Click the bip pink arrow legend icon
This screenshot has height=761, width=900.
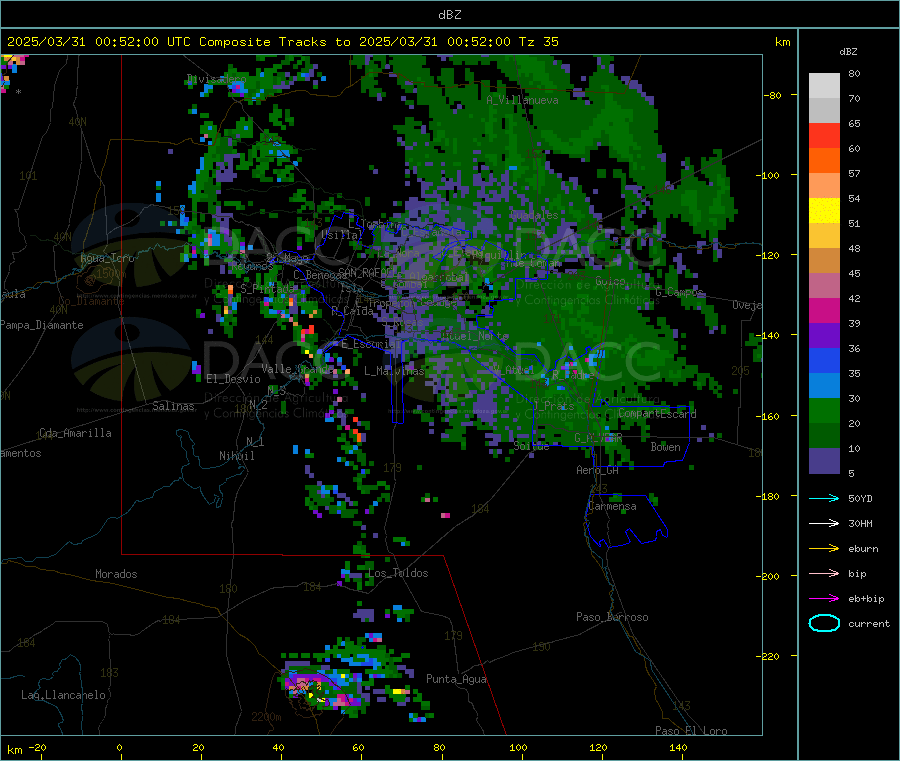click(824, 573)
